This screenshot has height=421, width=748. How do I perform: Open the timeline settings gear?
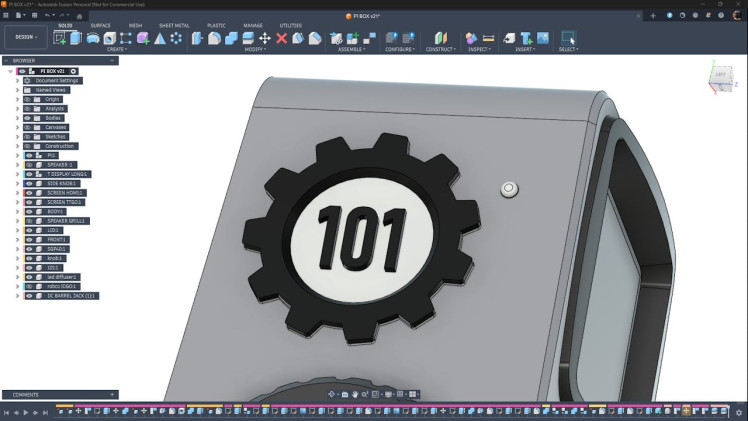click(739, 412)
